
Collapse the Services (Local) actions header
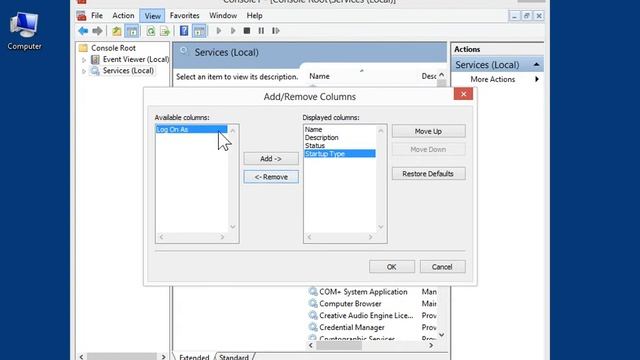[x=536, y=64]
